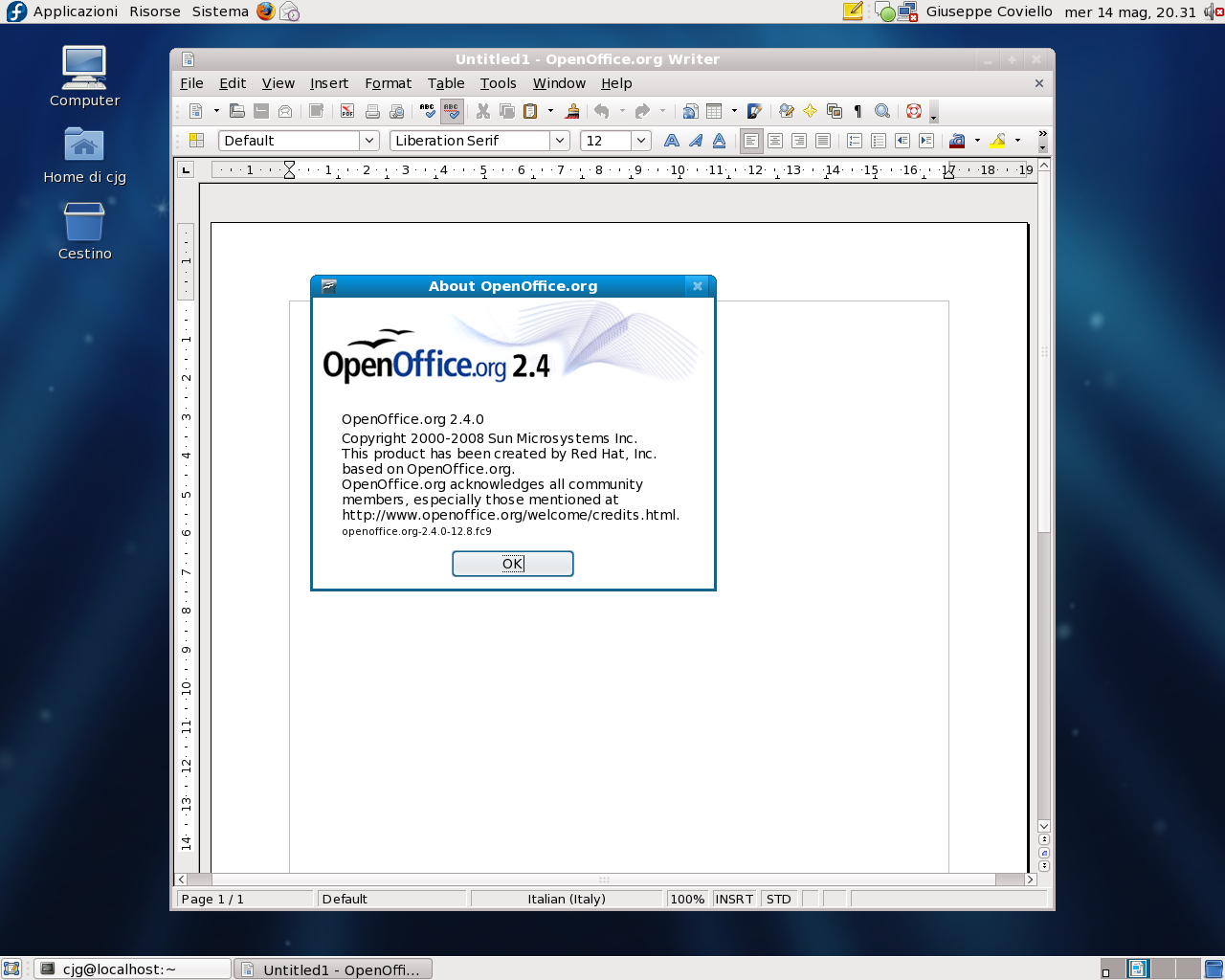
Task: Click the Open file toolbar icon
Action: point(237,111)
